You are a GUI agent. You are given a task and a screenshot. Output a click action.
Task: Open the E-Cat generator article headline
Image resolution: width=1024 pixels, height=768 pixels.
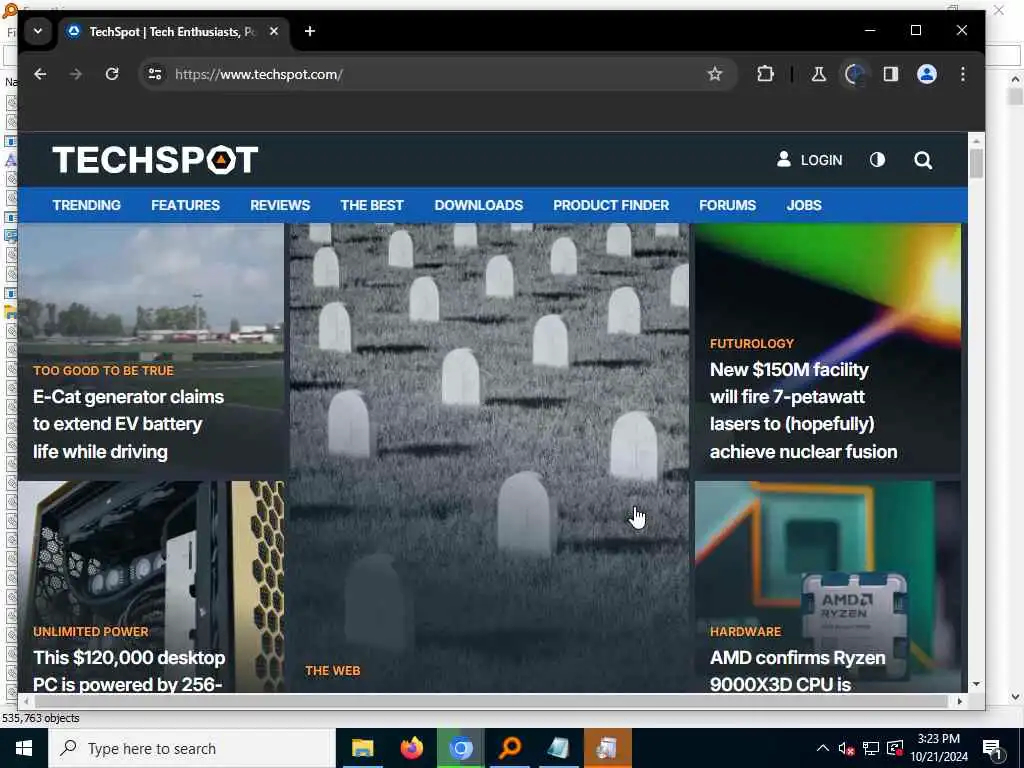129,424
